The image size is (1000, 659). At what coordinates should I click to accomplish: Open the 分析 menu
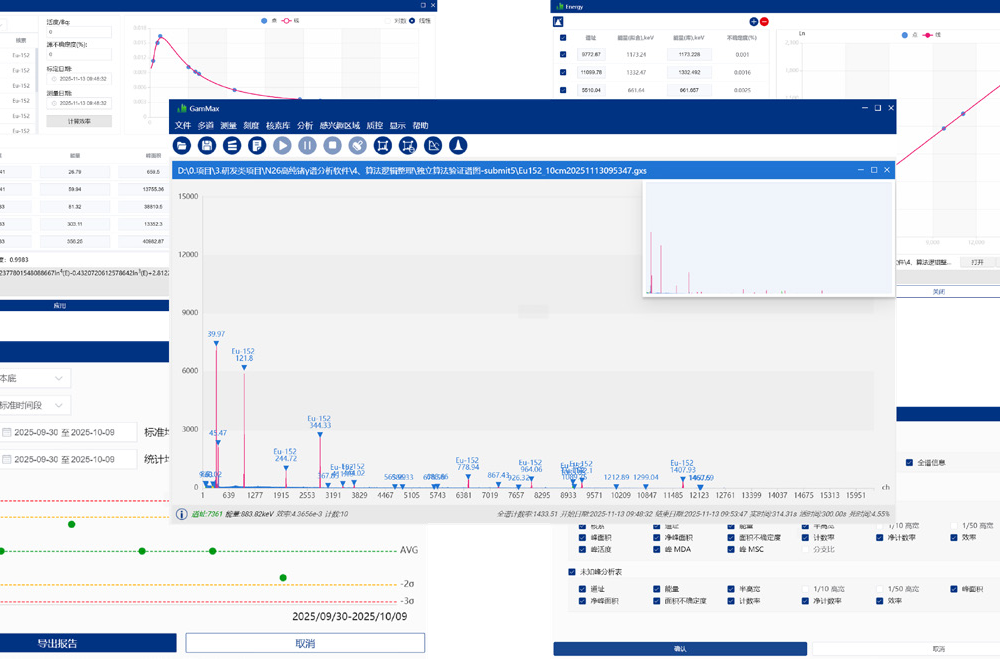click(x=305, y=126)
